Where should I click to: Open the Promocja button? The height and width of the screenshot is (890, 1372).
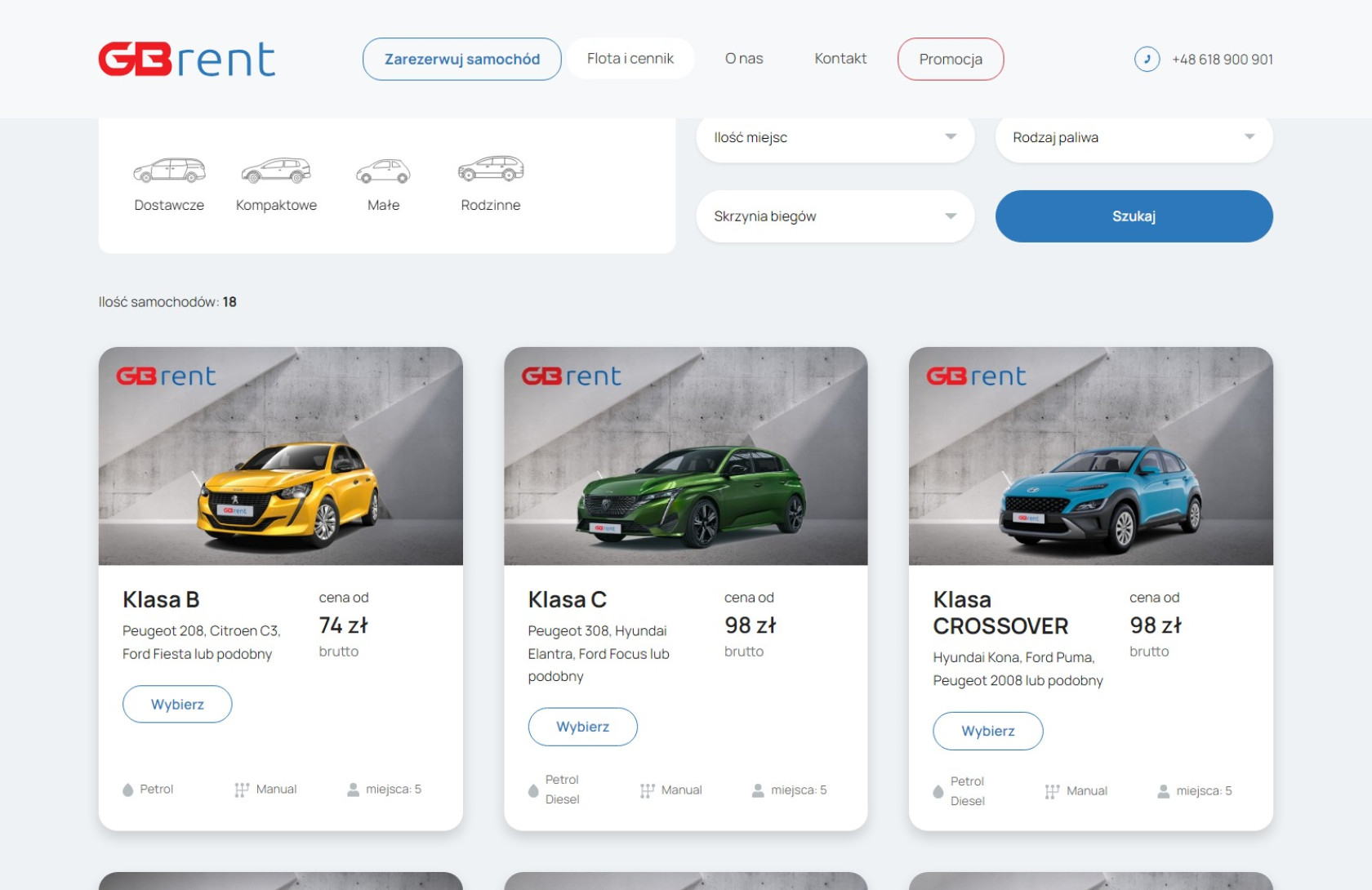click(951, 59)
